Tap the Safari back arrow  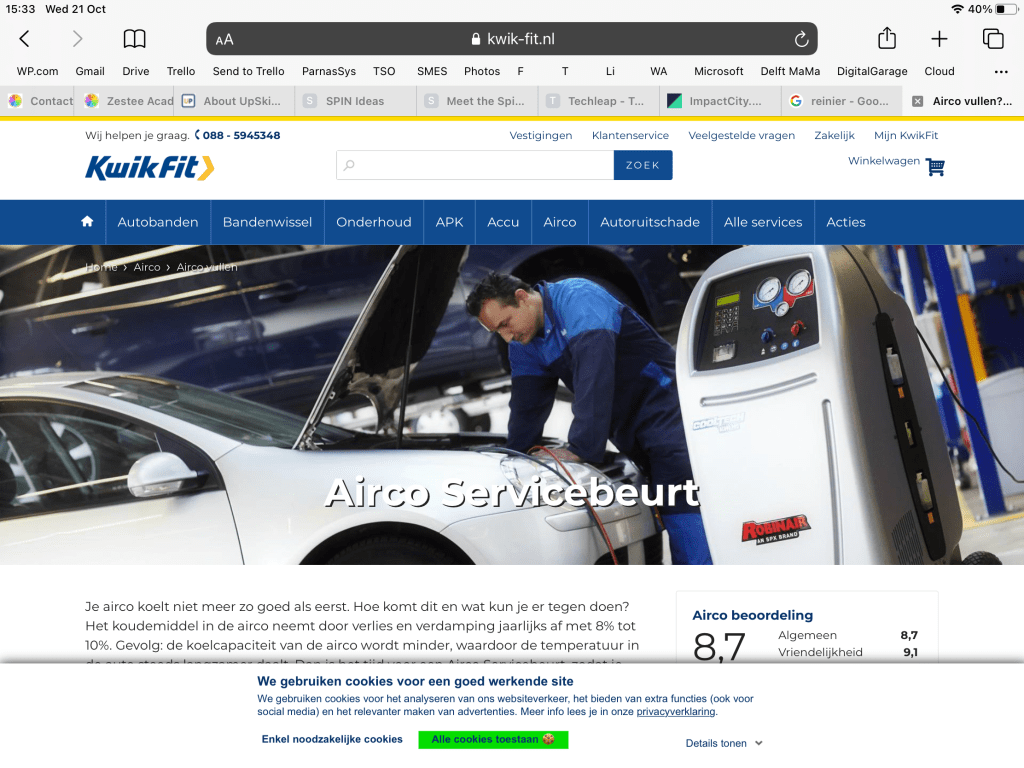coord(25,39)
